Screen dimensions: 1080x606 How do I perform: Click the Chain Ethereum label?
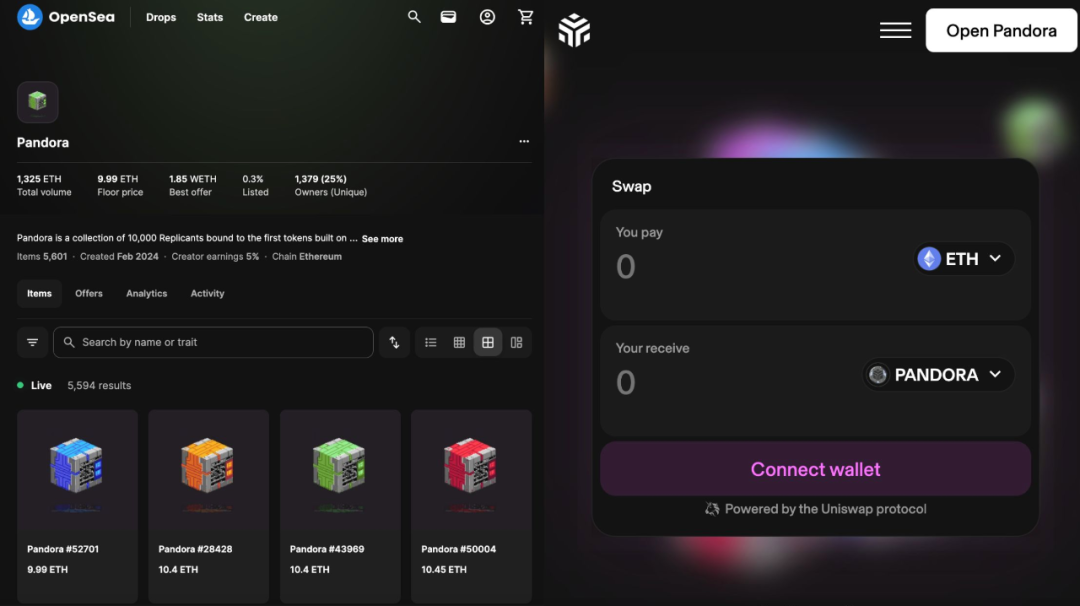point(307,257)
